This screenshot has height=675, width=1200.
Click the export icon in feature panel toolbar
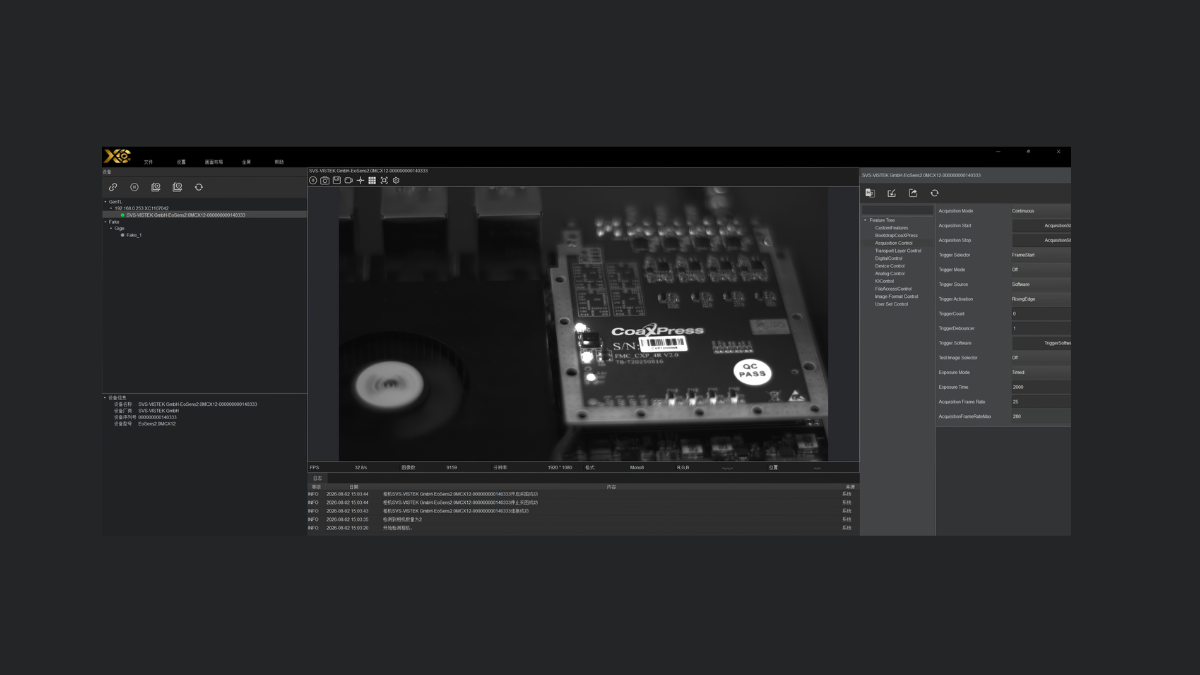click(x=913, y=193)
